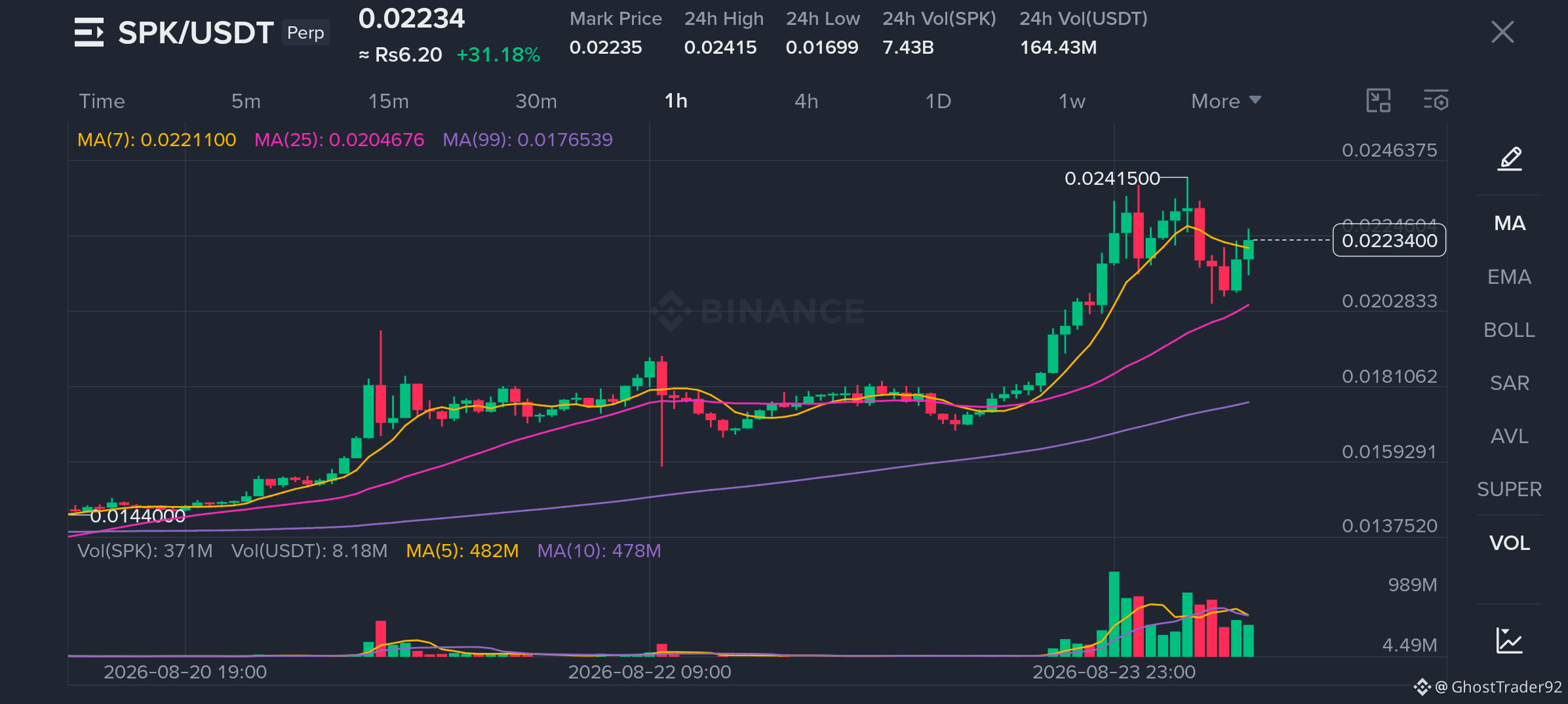Toggle the BOLL indicator
The image size is (1568, 704).
pos(1510,330)
